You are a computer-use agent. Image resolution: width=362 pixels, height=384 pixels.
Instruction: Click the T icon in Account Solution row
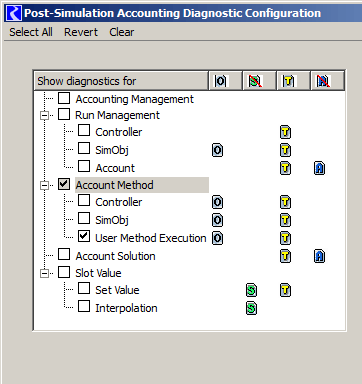[285, 256]
